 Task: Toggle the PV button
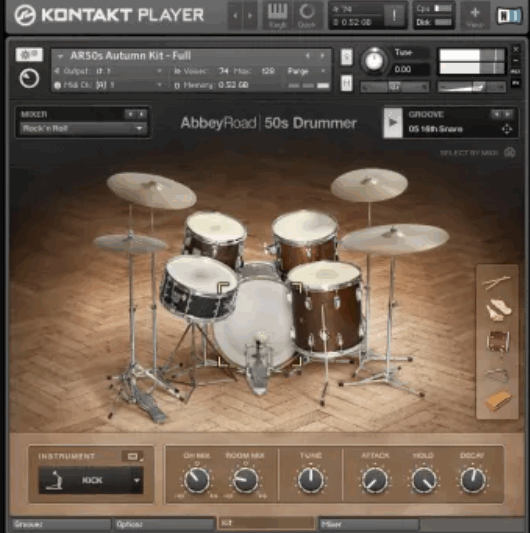click(x=515, y=83)
